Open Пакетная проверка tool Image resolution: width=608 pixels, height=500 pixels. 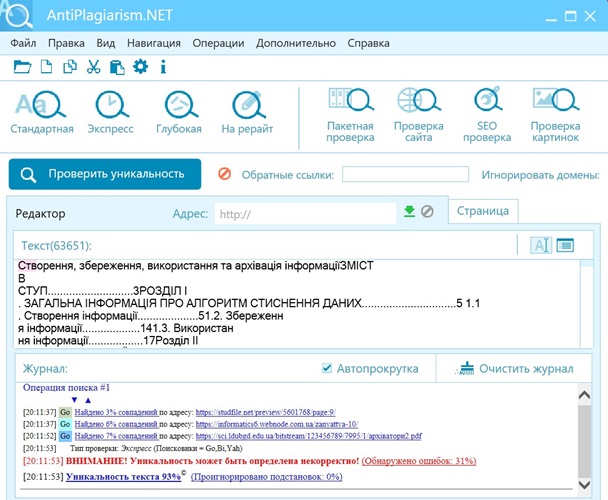[350, 115]
